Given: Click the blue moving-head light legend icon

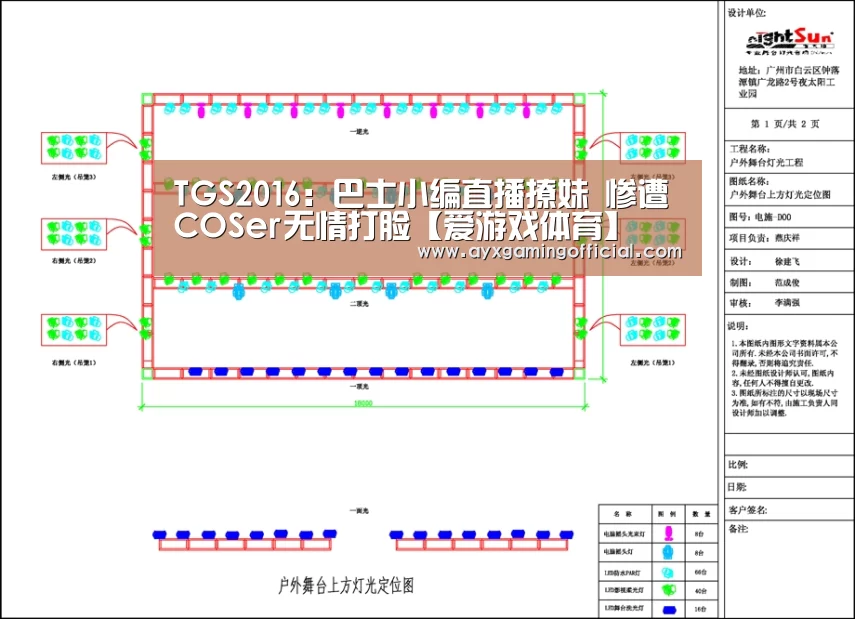Looking at the screenshot, I should point(668,552).
